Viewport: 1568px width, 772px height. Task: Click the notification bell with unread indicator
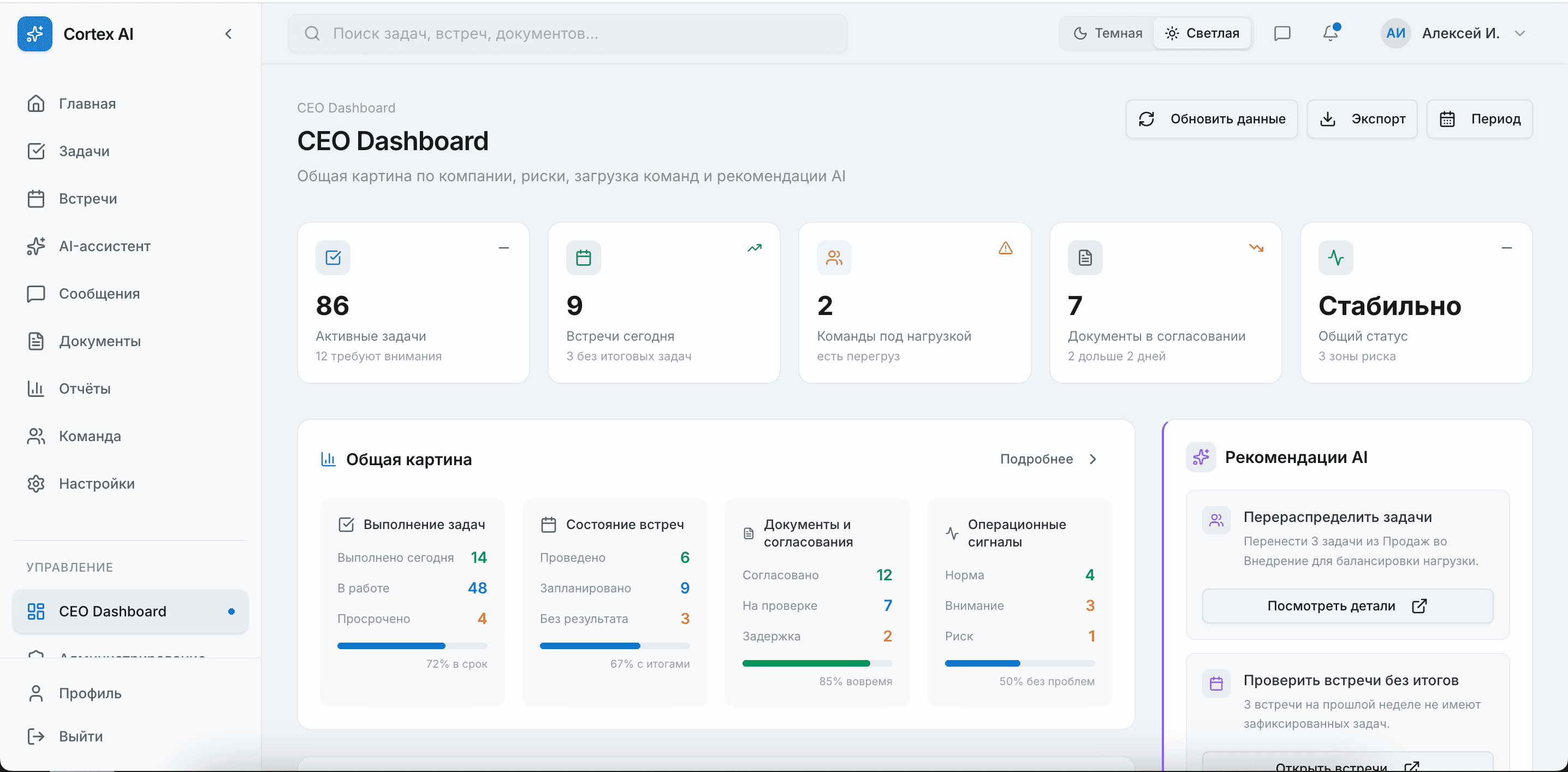[1330, 33]
